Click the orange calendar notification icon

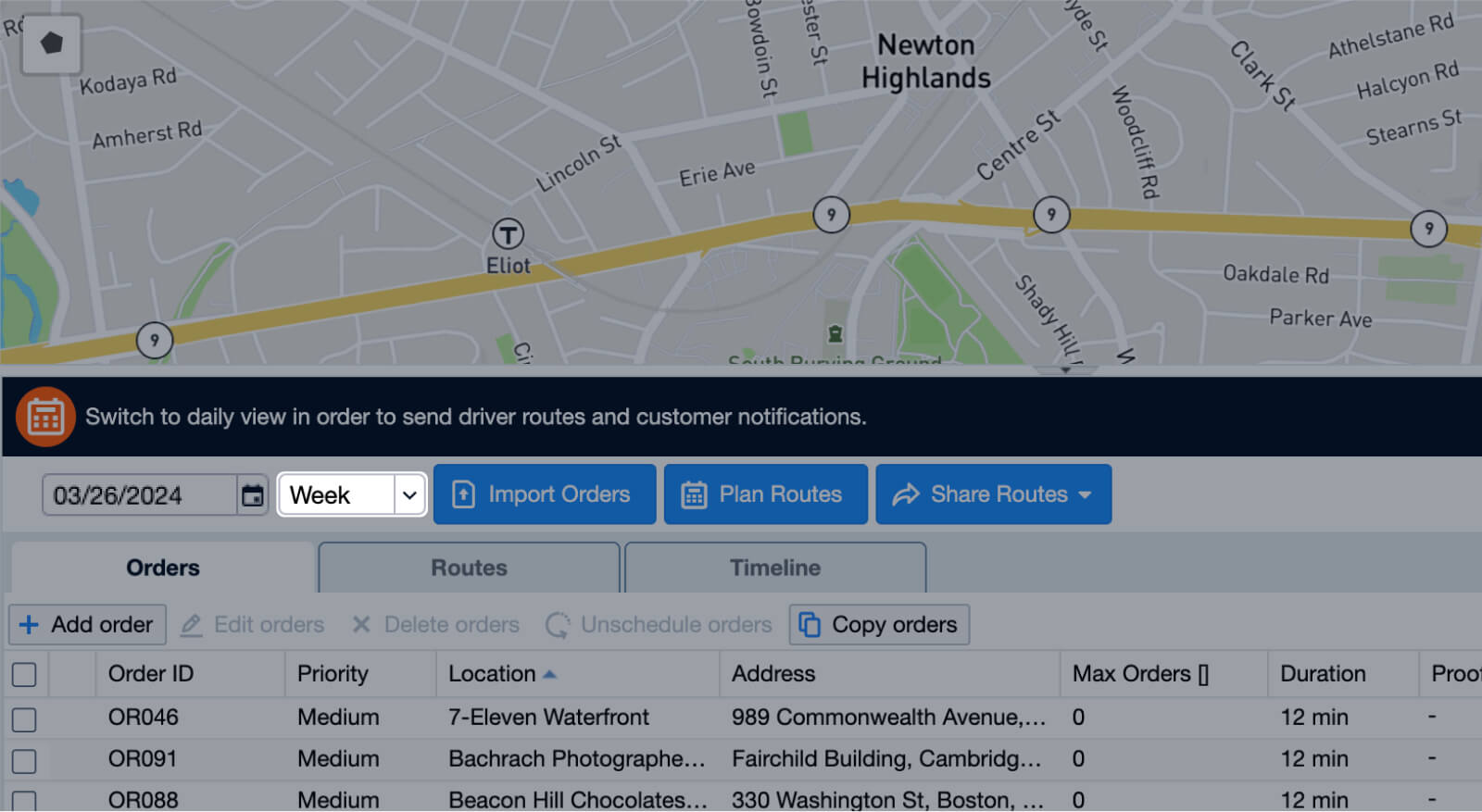45,417
